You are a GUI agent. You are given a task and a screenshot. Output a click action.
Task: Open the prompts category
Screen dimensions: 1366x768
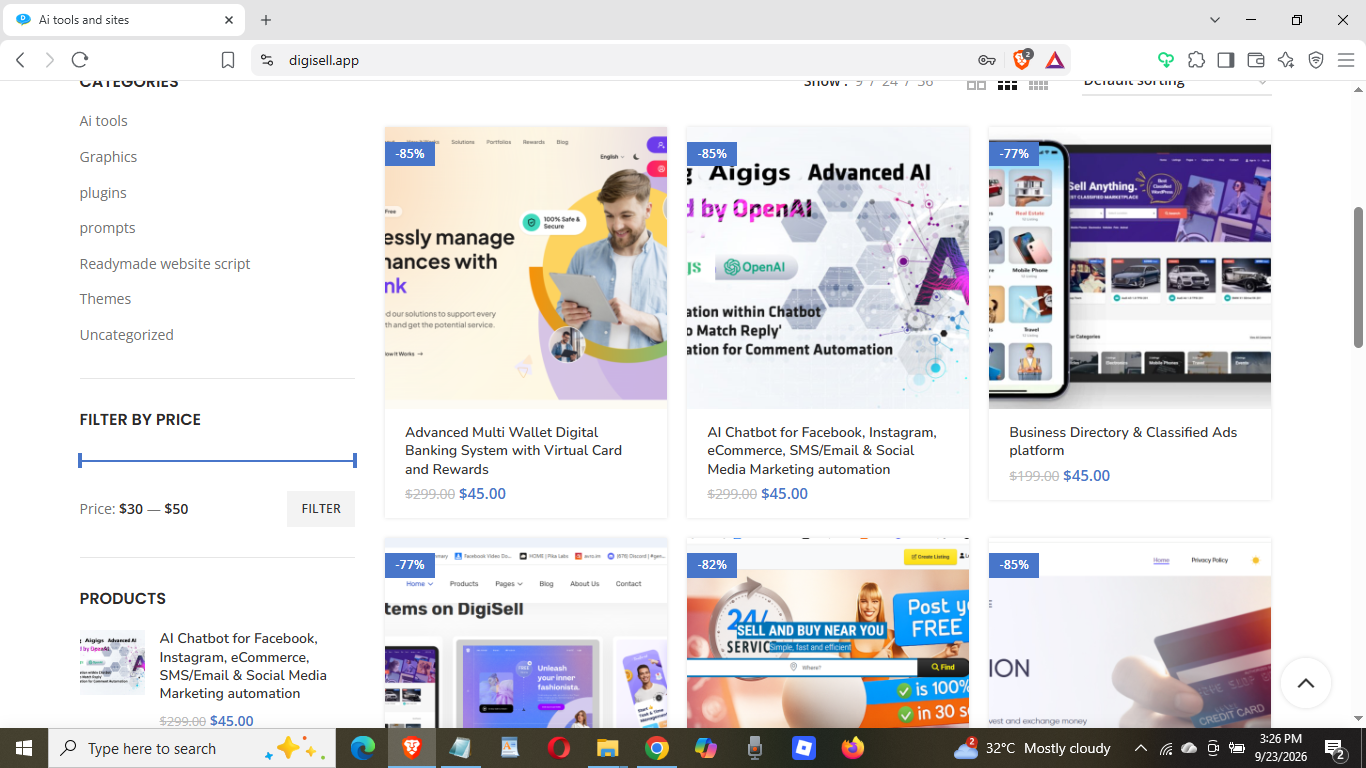[x=107, y=228]
